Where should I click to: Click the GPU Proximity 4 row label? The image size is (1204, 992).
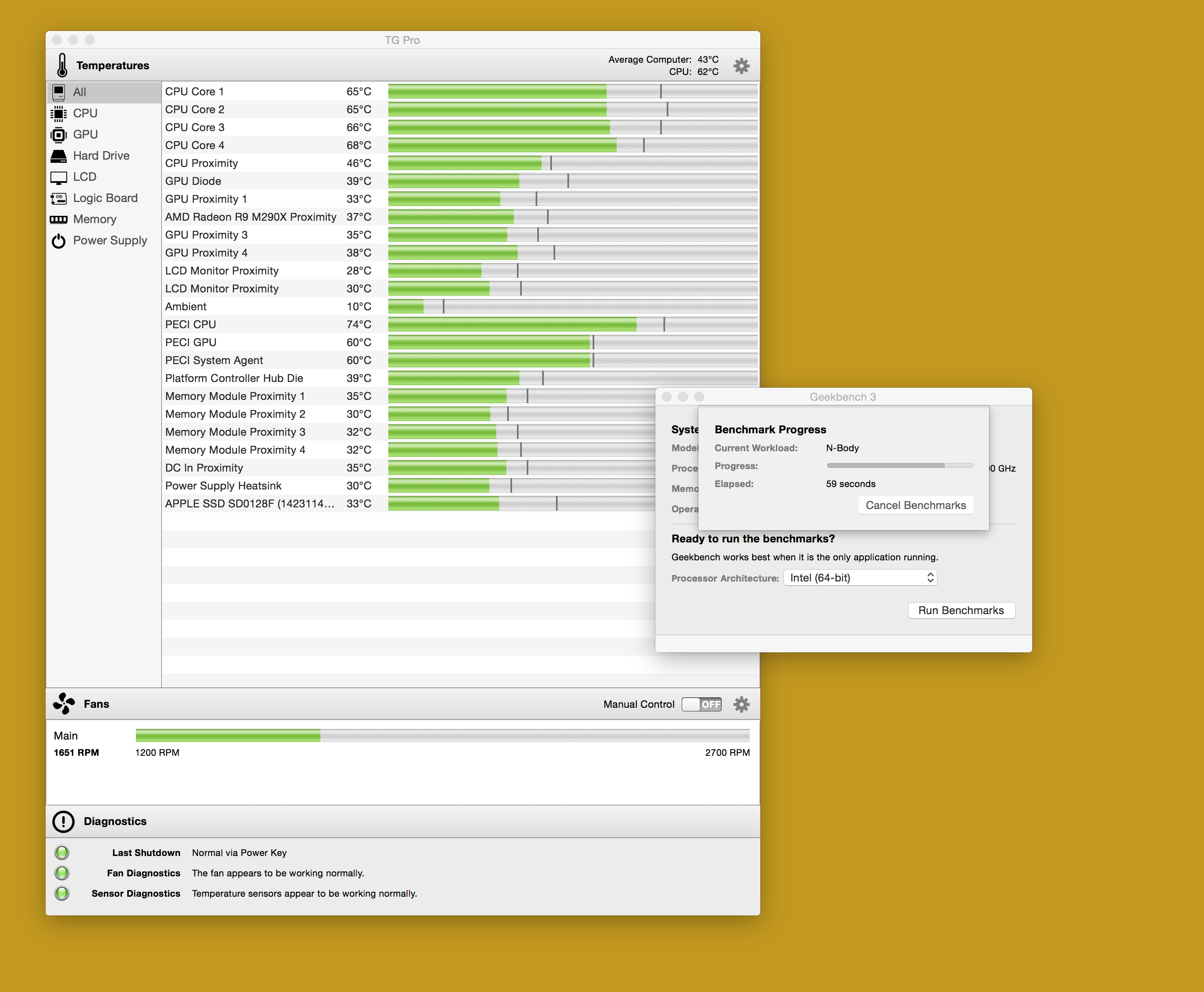[206, 252]
